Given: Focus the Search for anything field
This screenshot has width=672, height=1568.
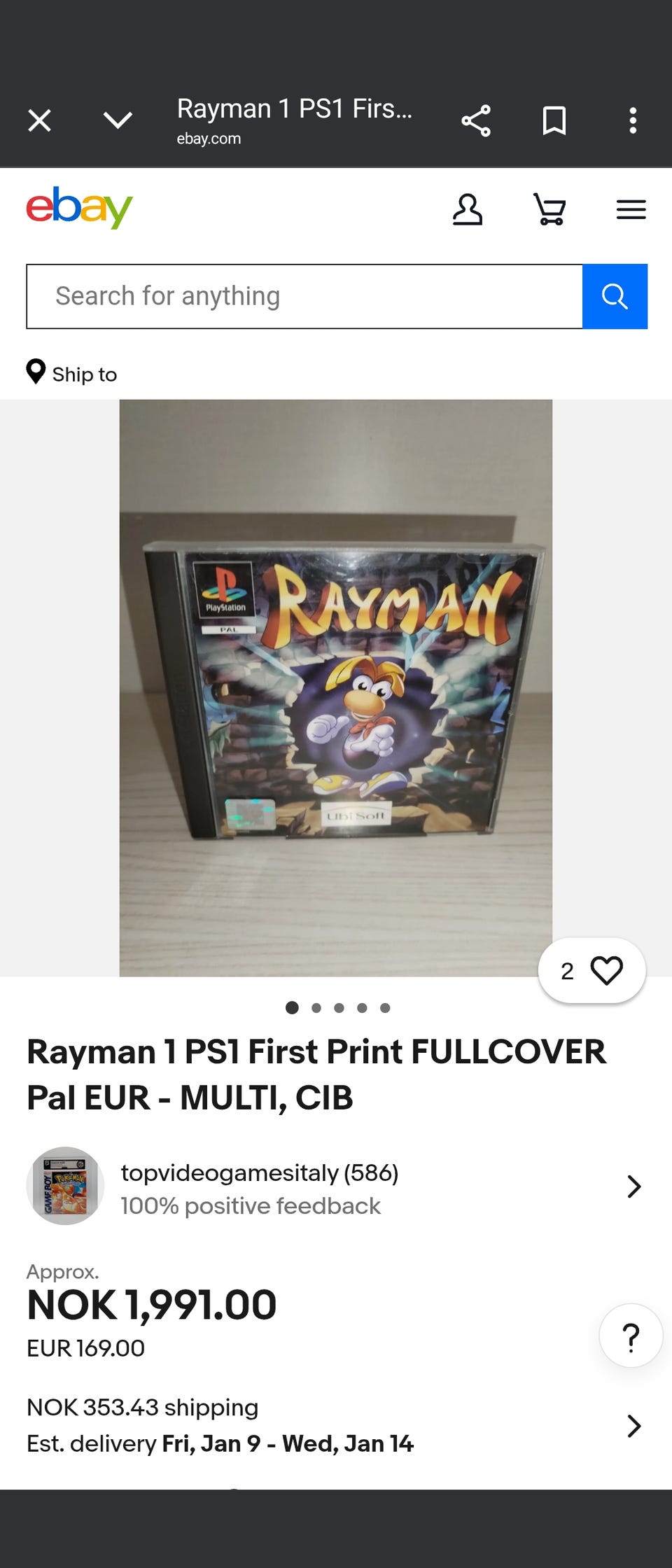Looking at the screenshot, I should point(304,296).
